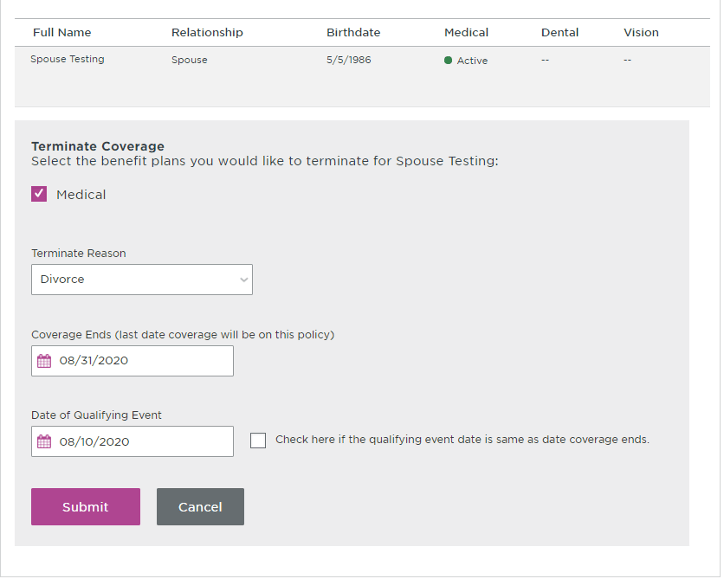Check qualifying event same as coverage ends box

coord(258,440)
